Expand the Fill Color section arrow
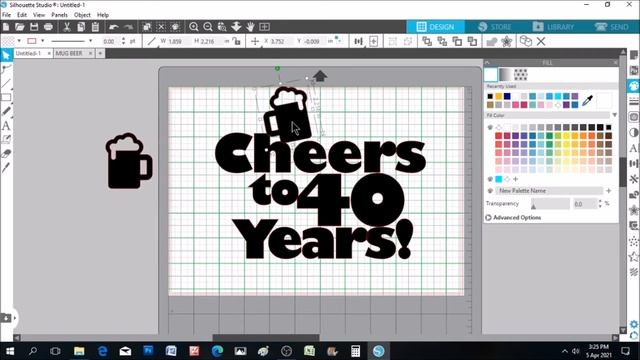This screenshot has width=640, height=360. click(614, 116)
